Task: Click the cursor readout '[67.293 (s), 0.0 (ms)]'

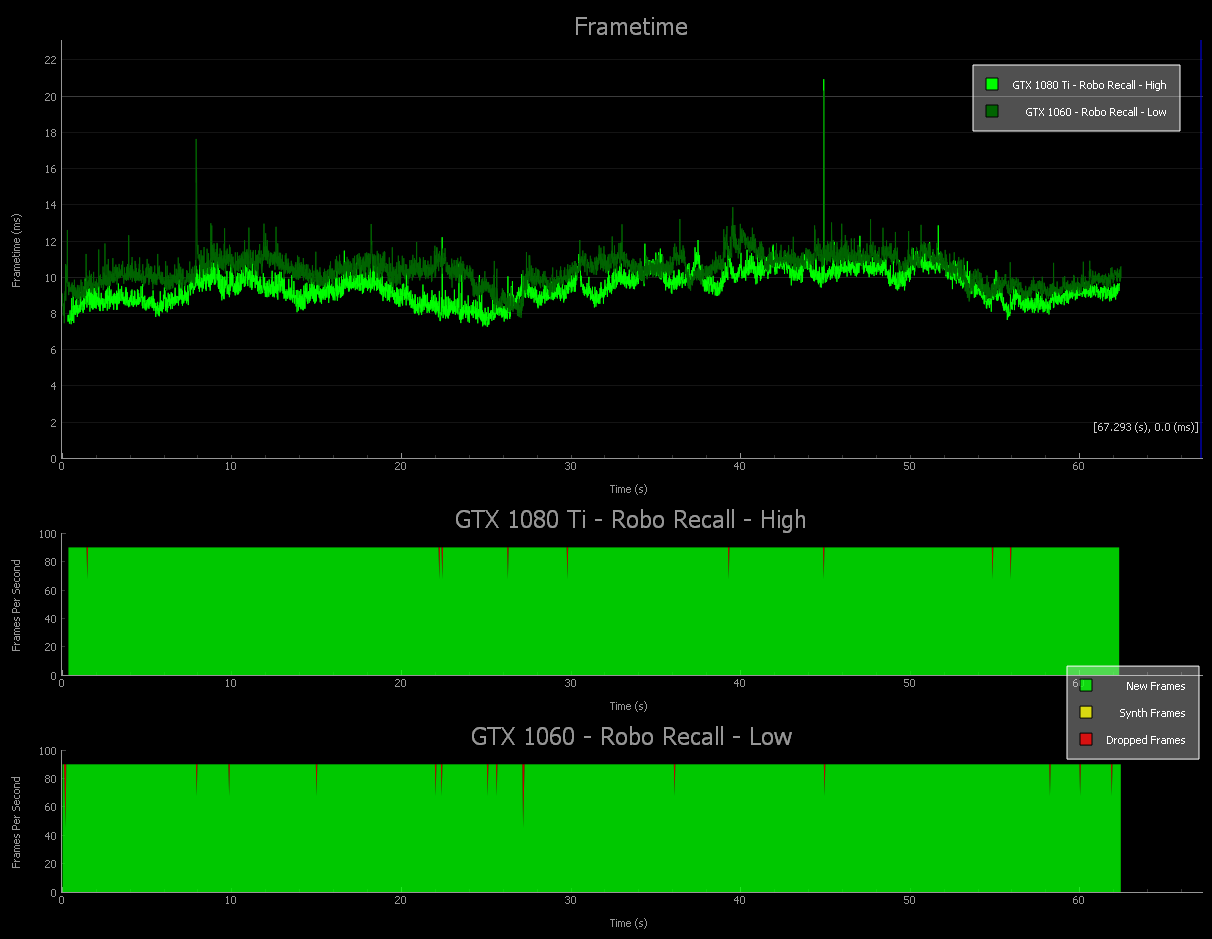Action: click(1146, 427)
